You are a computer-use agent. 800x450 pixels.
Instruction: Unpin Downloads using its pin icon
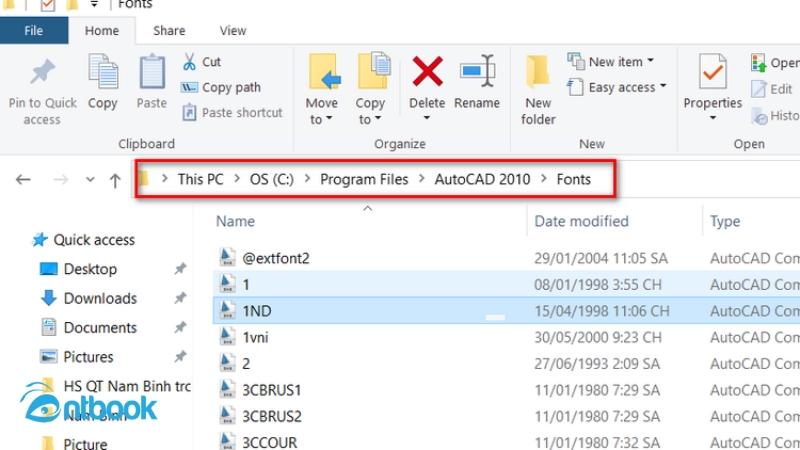(x=180, y=298)
